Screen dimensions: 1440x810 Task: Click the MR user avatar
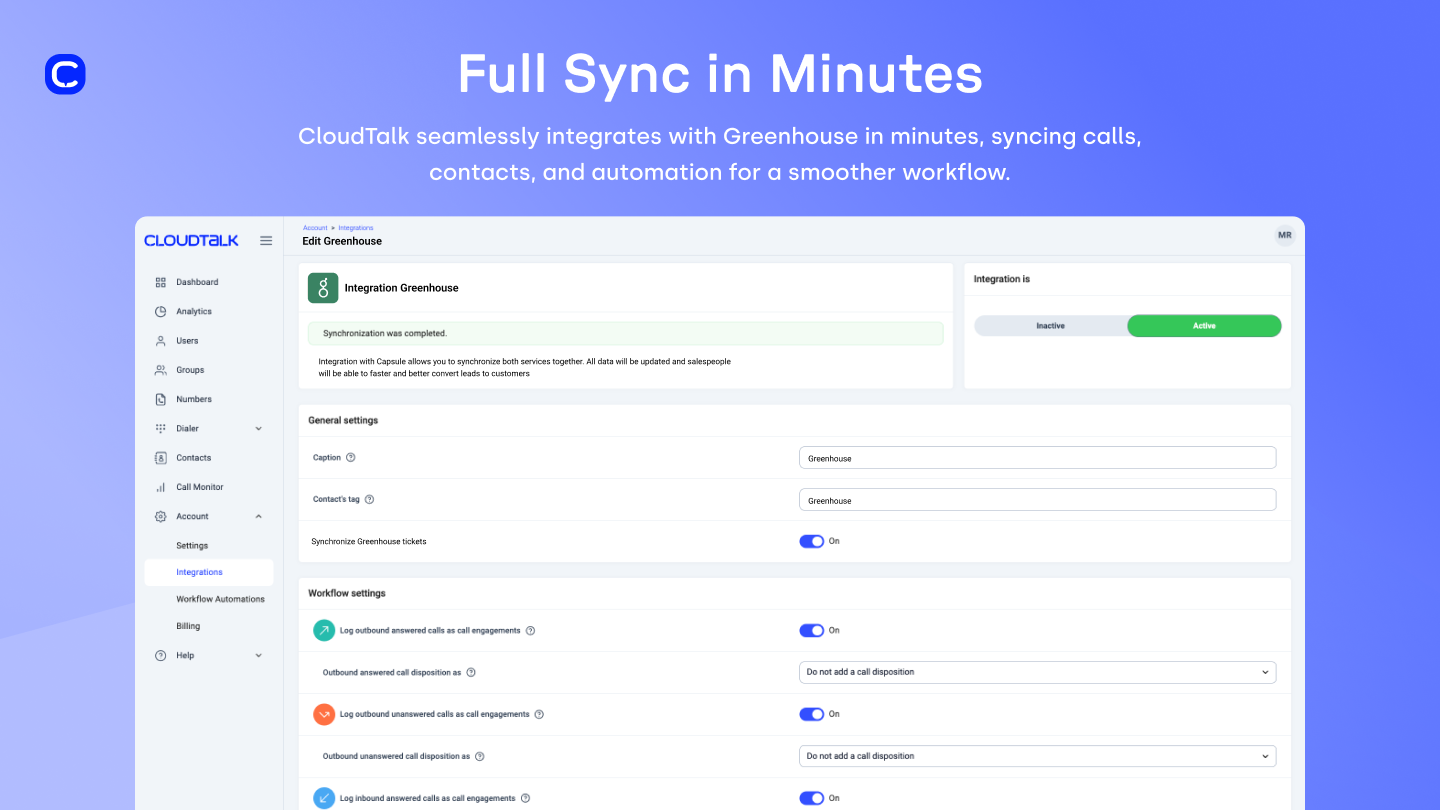tap(1284, 235)
